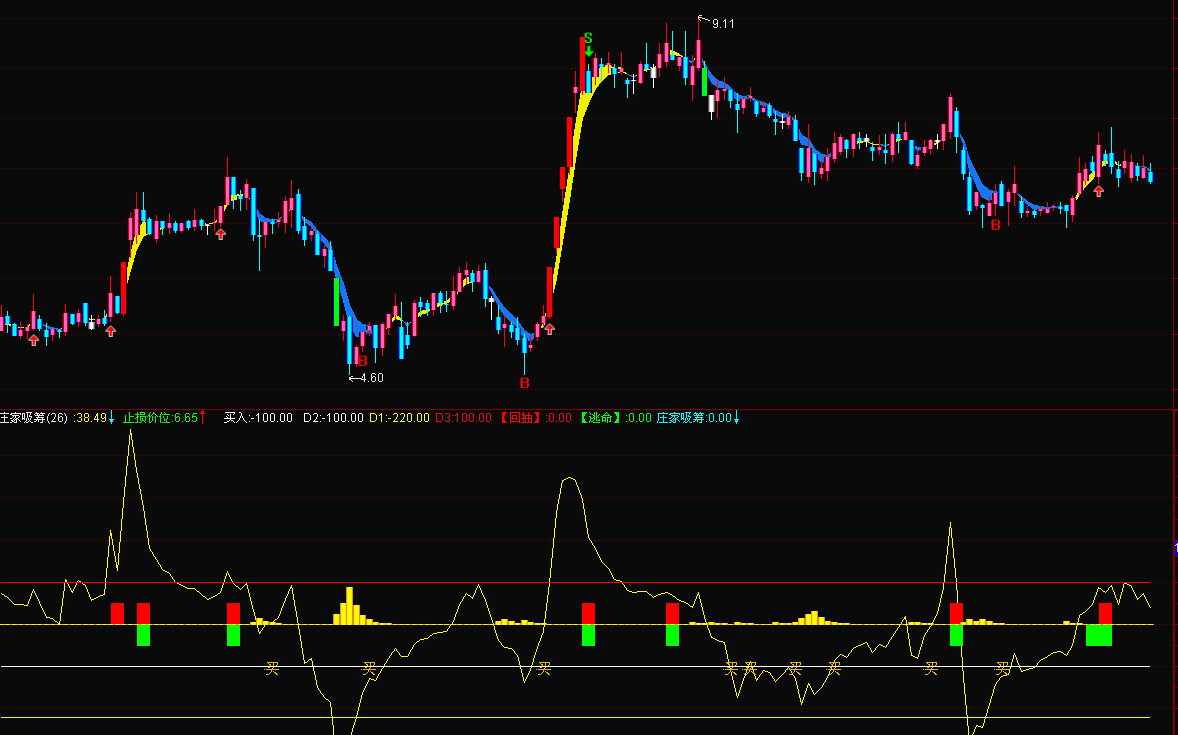Select the green 【逃命】:0.00 label
The height and width of the screenshot is (735, 1178).
[x=615, y=418]
